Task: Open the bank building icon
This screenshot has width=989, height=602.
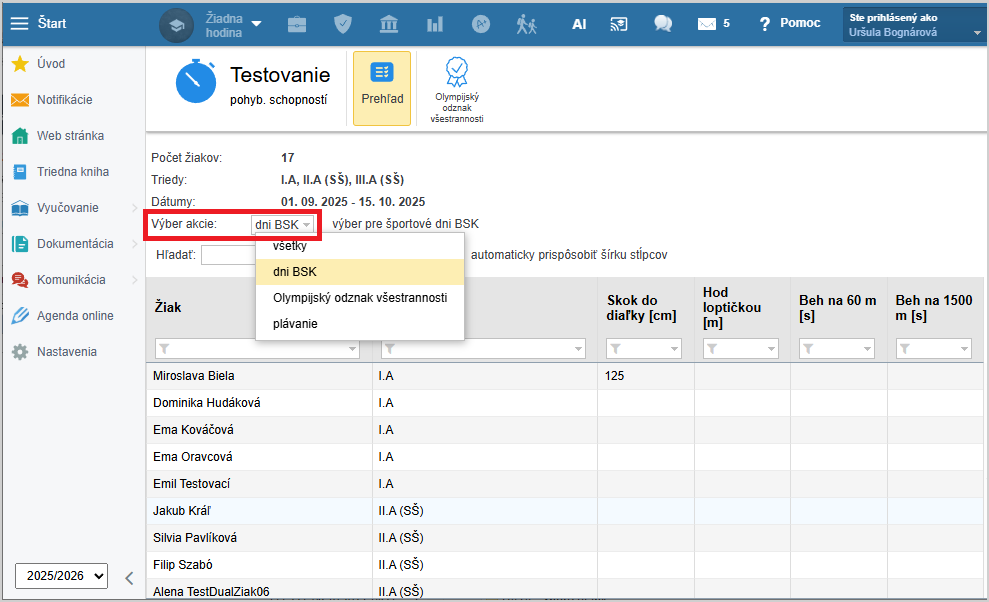Action: tap(389, 24)
